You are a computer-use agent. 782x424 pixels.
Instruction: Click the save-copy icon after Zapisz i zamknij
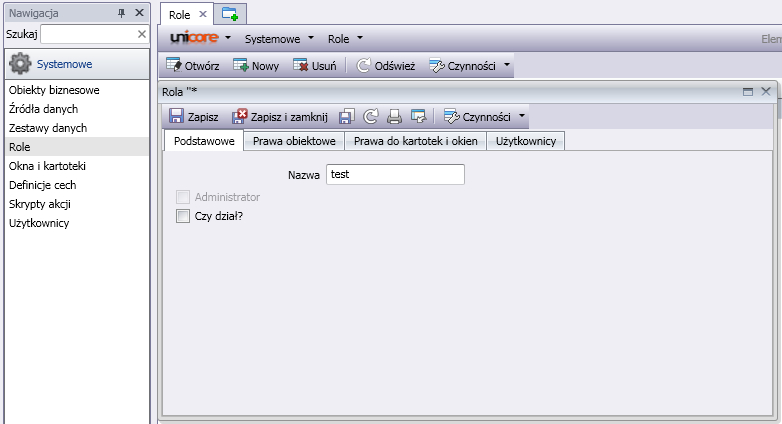point(346,116)
